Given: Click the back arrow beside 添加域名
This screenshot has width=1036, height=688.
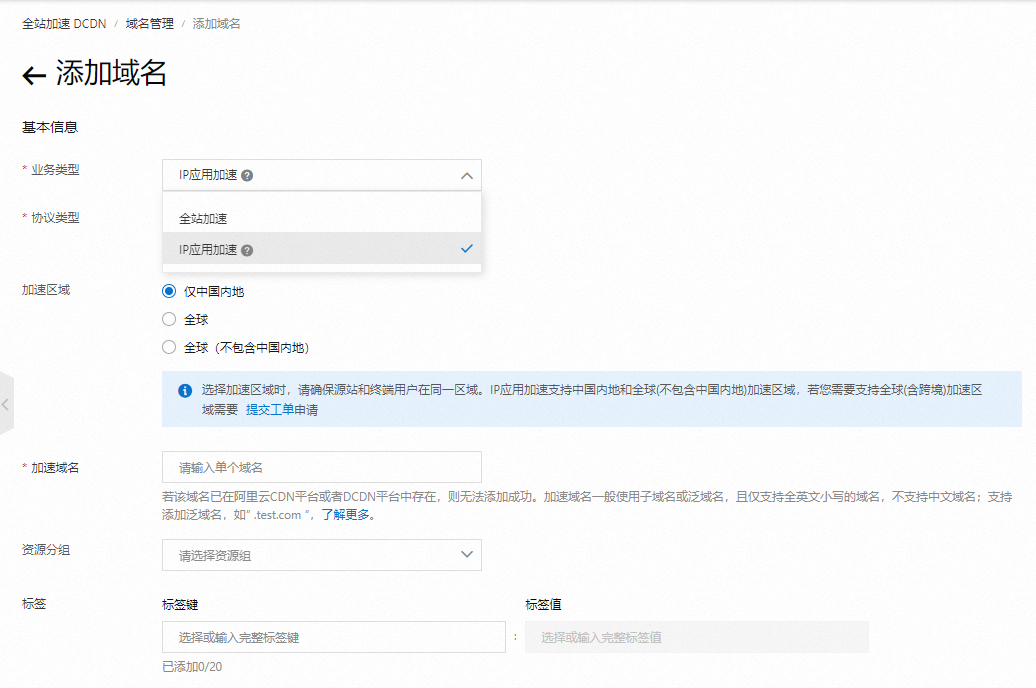Looking at the screenshot, I should click(x=34, y=75).
